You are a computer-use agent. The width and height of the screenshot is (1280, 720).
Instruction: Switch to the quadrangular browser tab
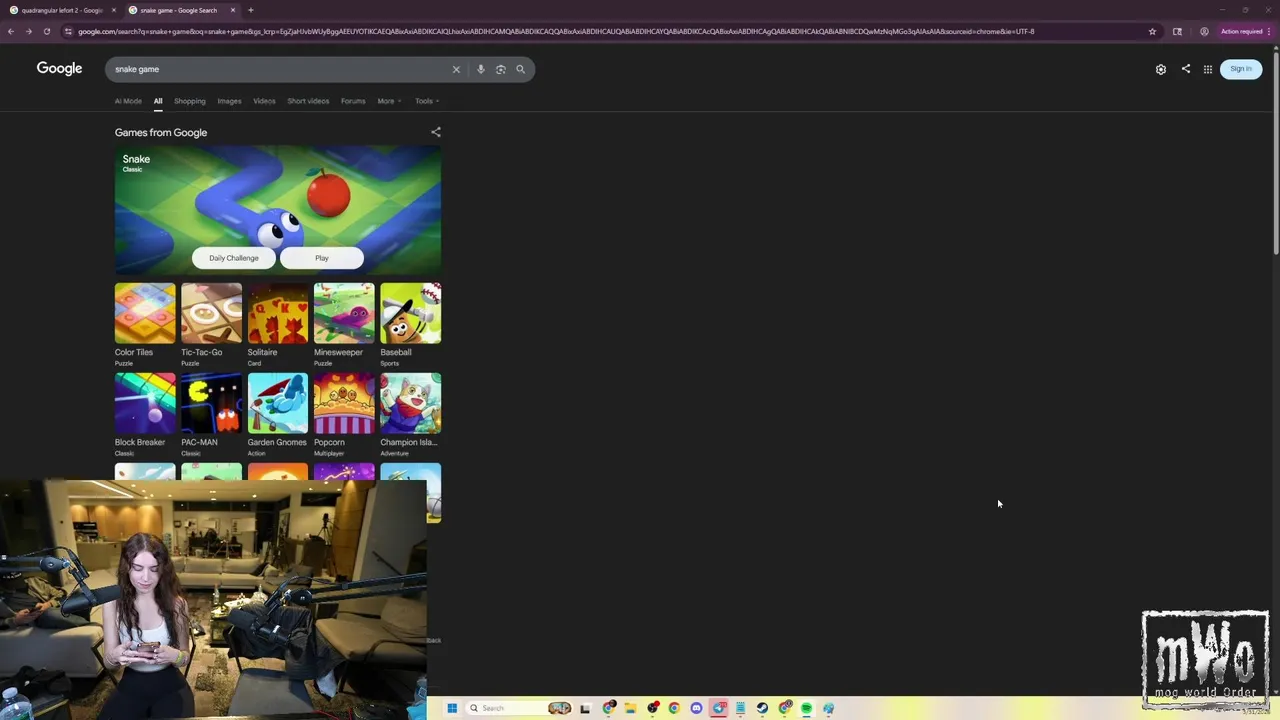[x=60, y=10]
